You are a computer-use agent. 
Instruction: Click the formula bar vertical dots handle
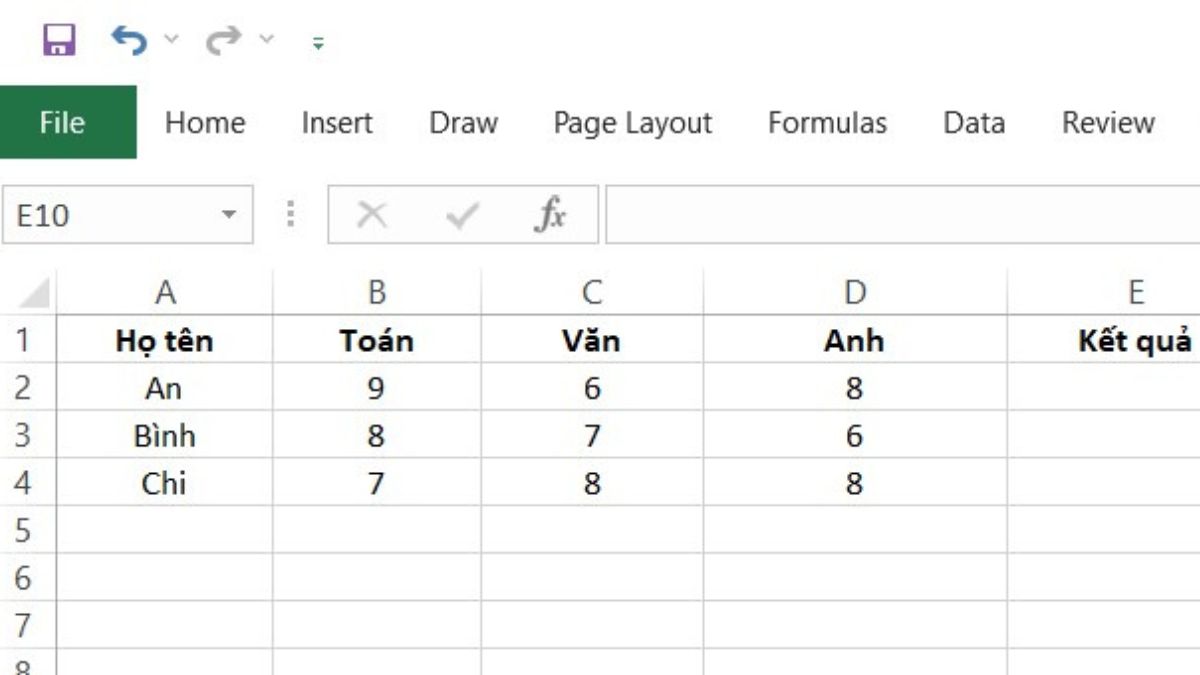(x=291, y=214)
